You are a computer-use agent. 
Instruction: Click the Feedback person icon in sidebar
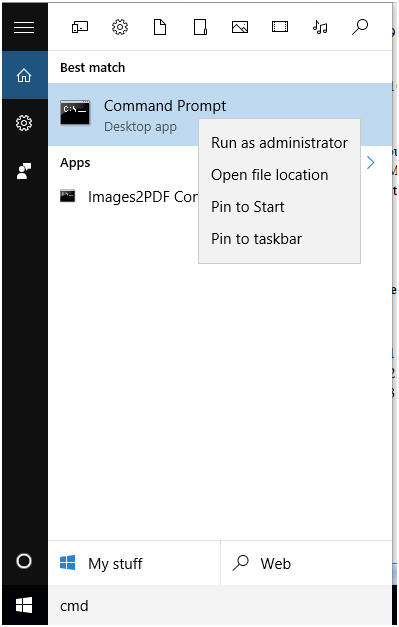click(x=24, y=171)
